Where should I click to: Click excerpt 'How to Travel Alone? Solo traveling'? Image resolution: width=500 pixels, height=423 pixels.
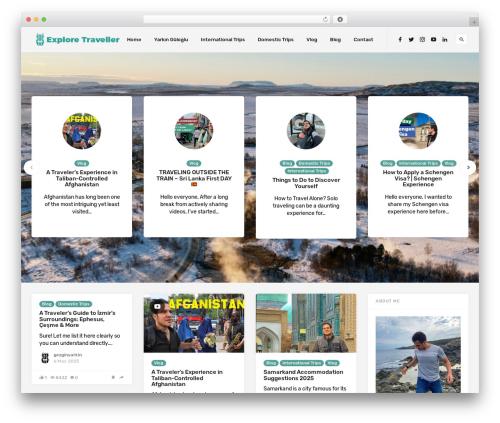(306, 206)
